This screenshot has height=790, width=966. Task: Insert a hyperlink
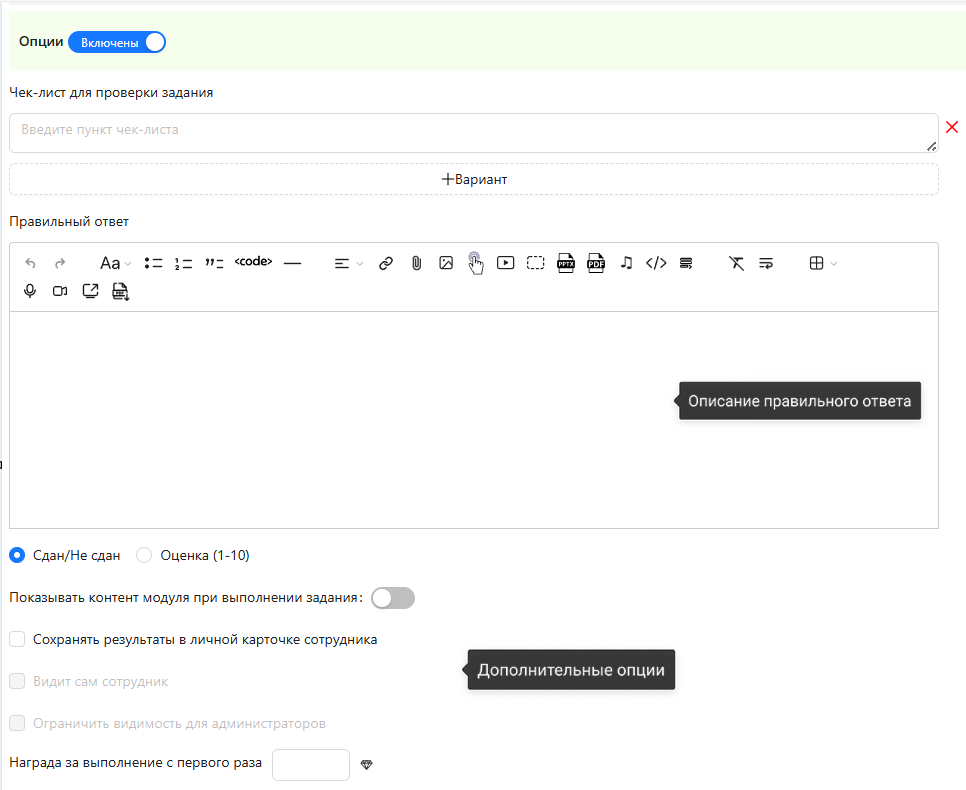386,263
